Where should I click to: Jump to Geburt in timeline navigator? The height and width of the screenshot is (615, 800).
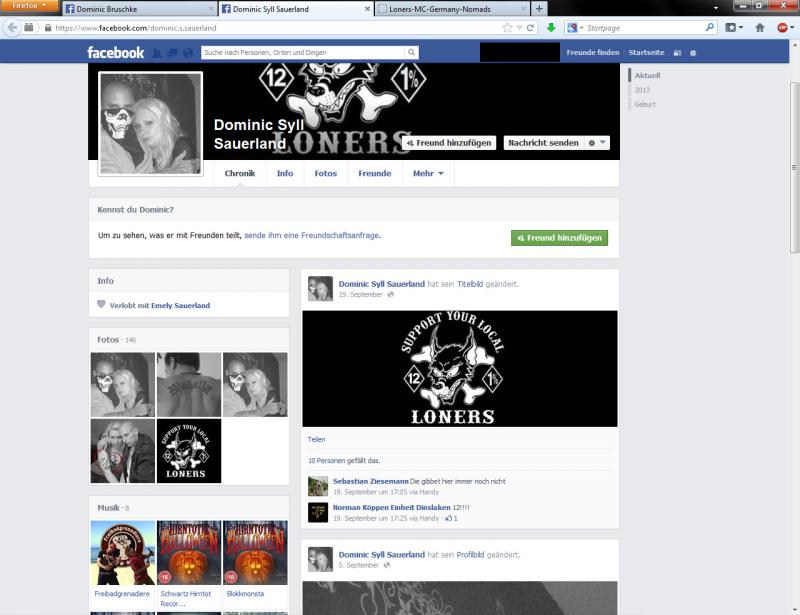[x=645, y=104]
